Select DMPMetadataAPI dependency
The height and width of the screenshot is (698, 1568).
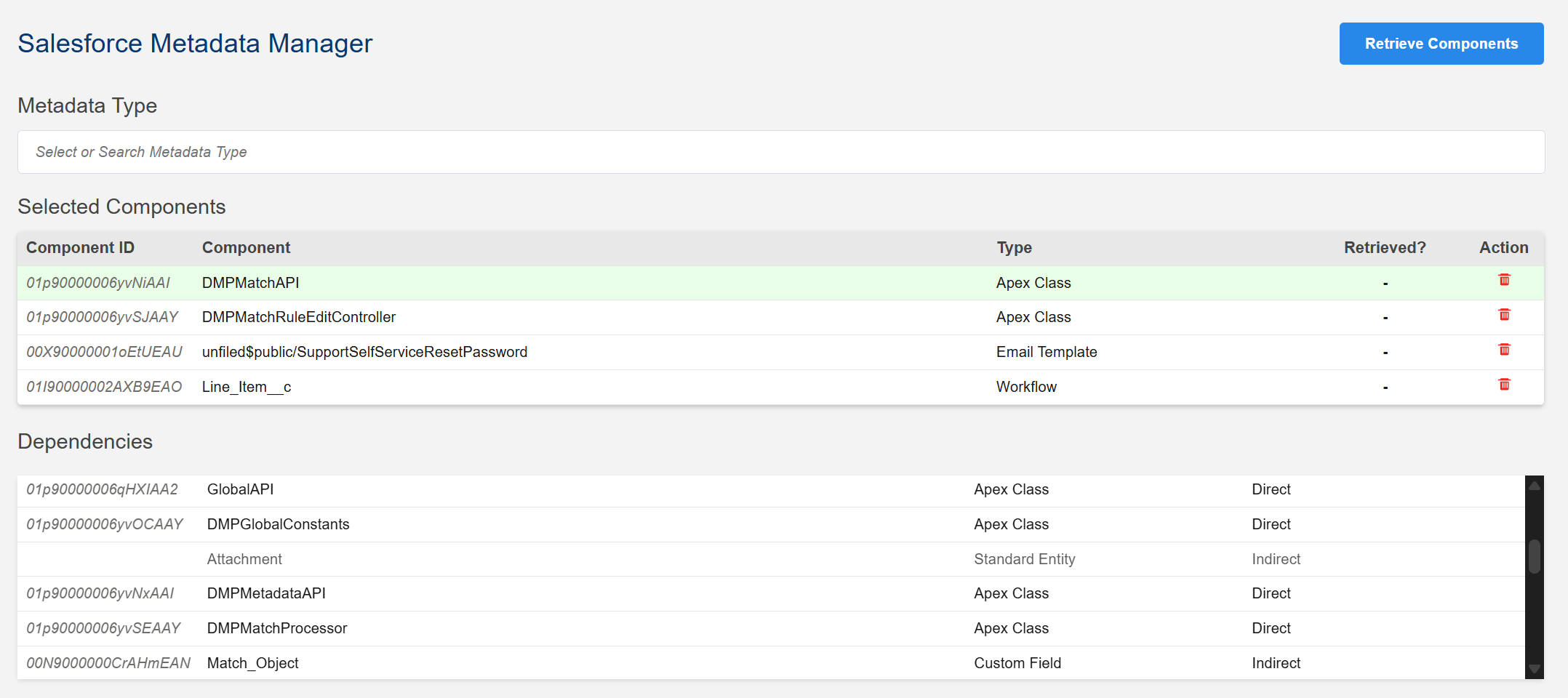point(266,593)
